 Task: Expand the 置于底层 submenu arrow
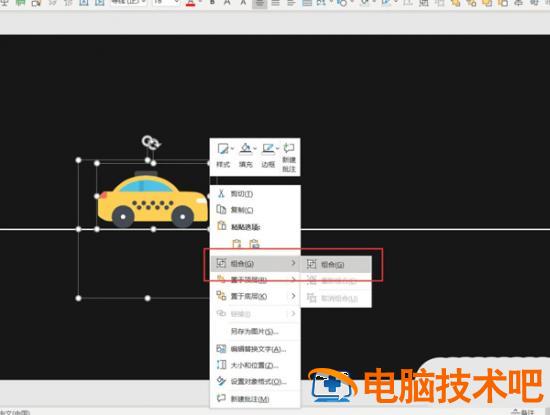point(293,296)
